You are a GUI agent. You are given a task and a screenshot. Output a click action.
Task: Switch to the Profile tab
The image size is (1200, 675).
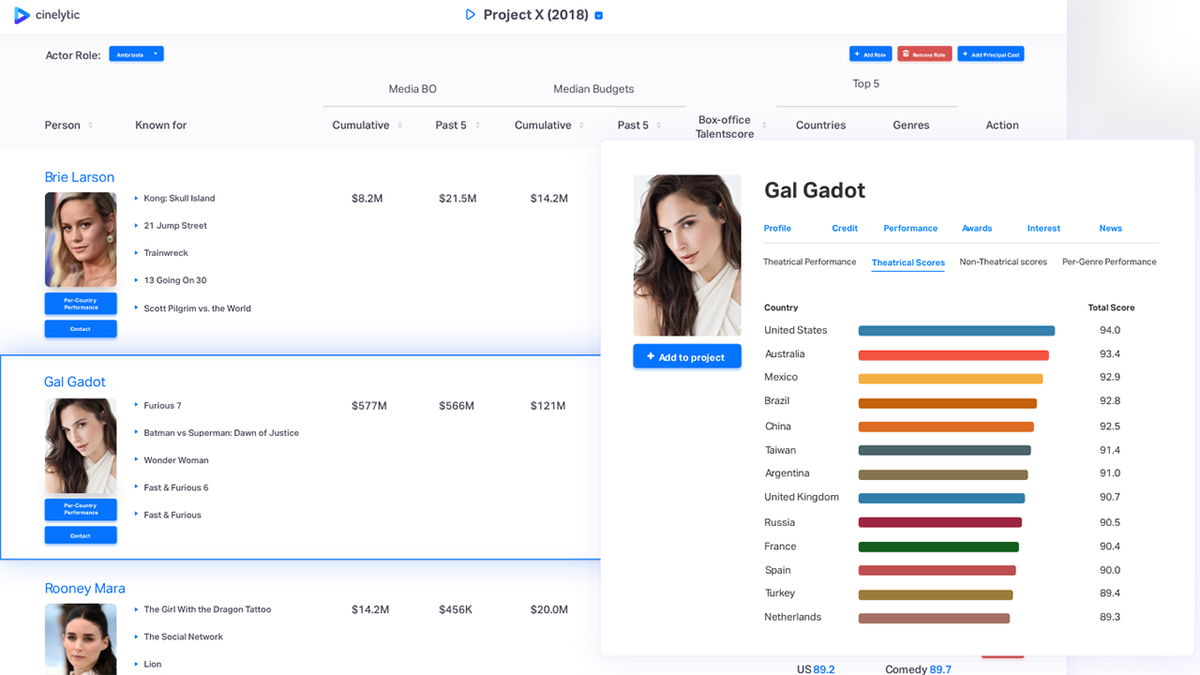click(777, 228)
